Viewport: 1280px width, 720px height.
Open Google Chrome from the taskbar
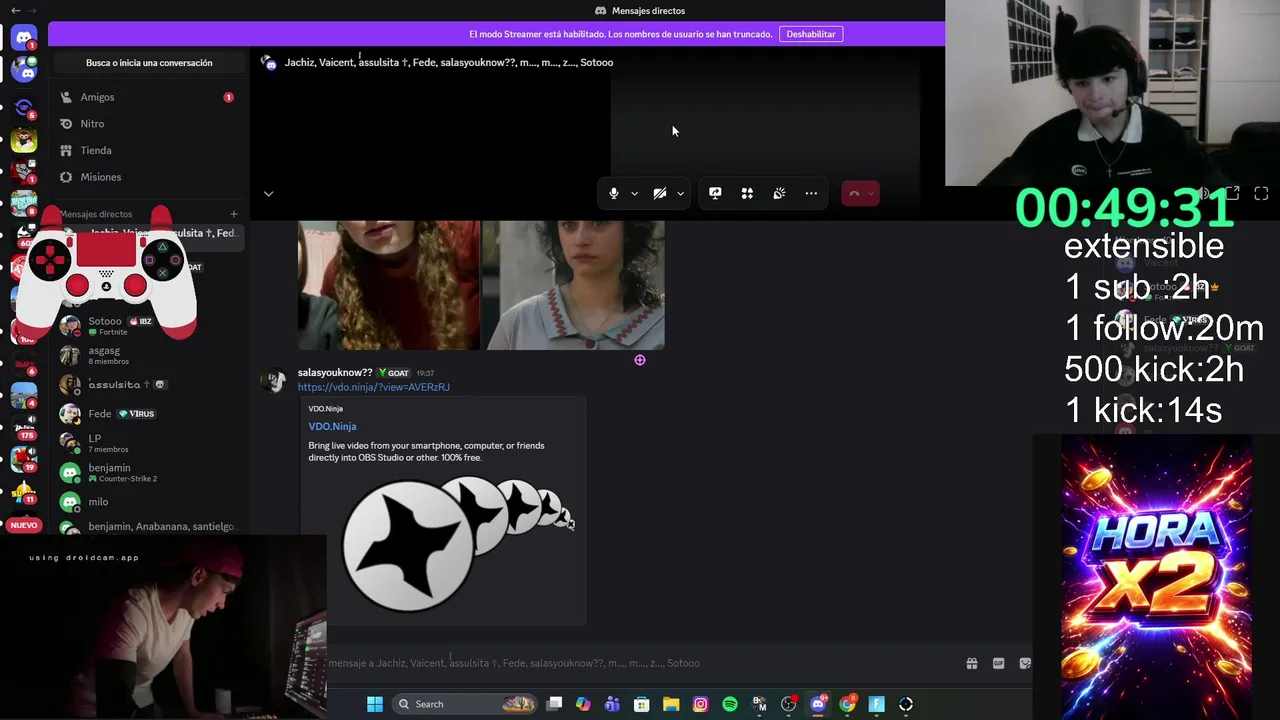(x=847, y=704)
